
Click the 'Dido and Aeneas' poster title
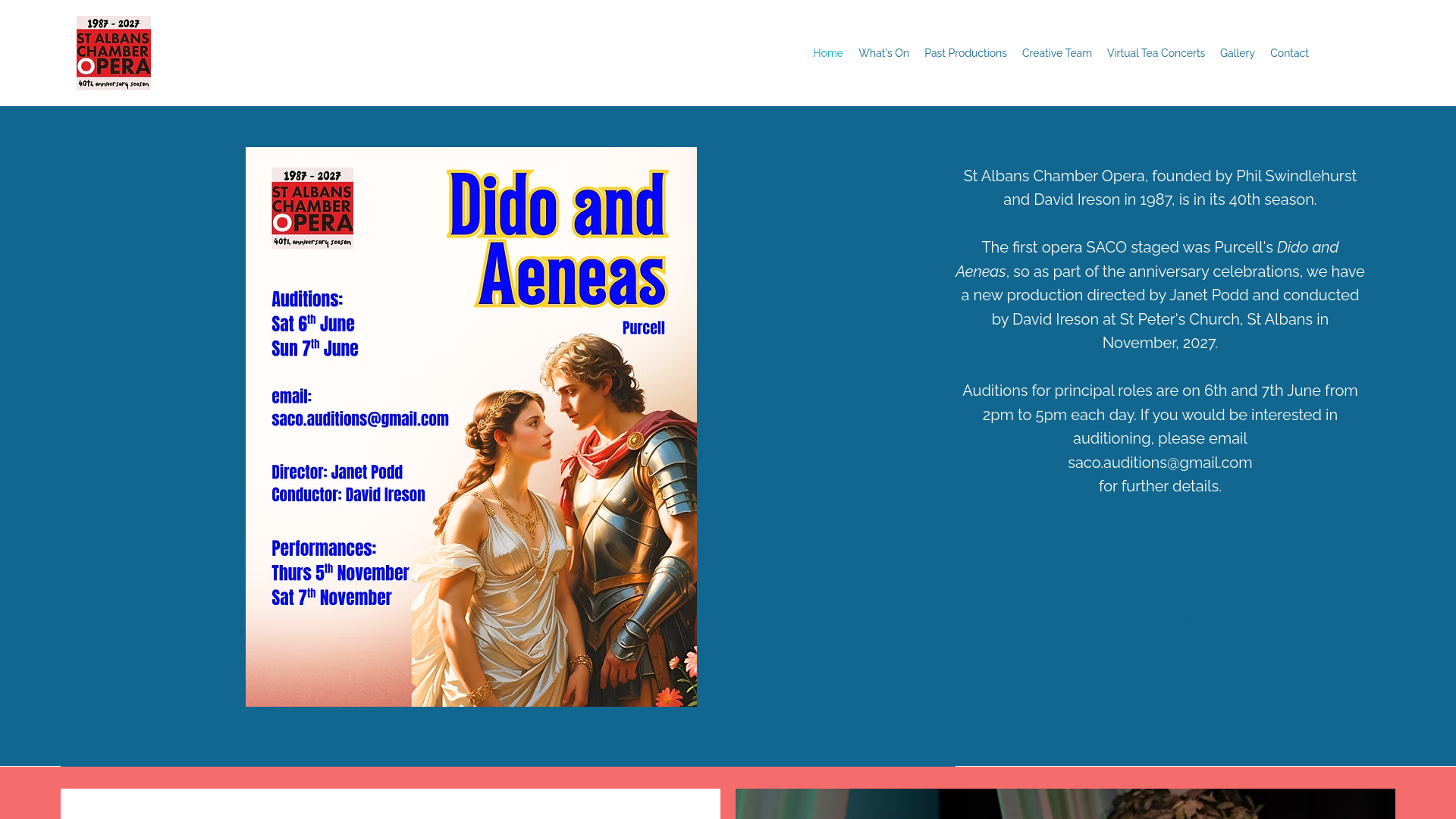pyautogui.click(x=558, y=238)
